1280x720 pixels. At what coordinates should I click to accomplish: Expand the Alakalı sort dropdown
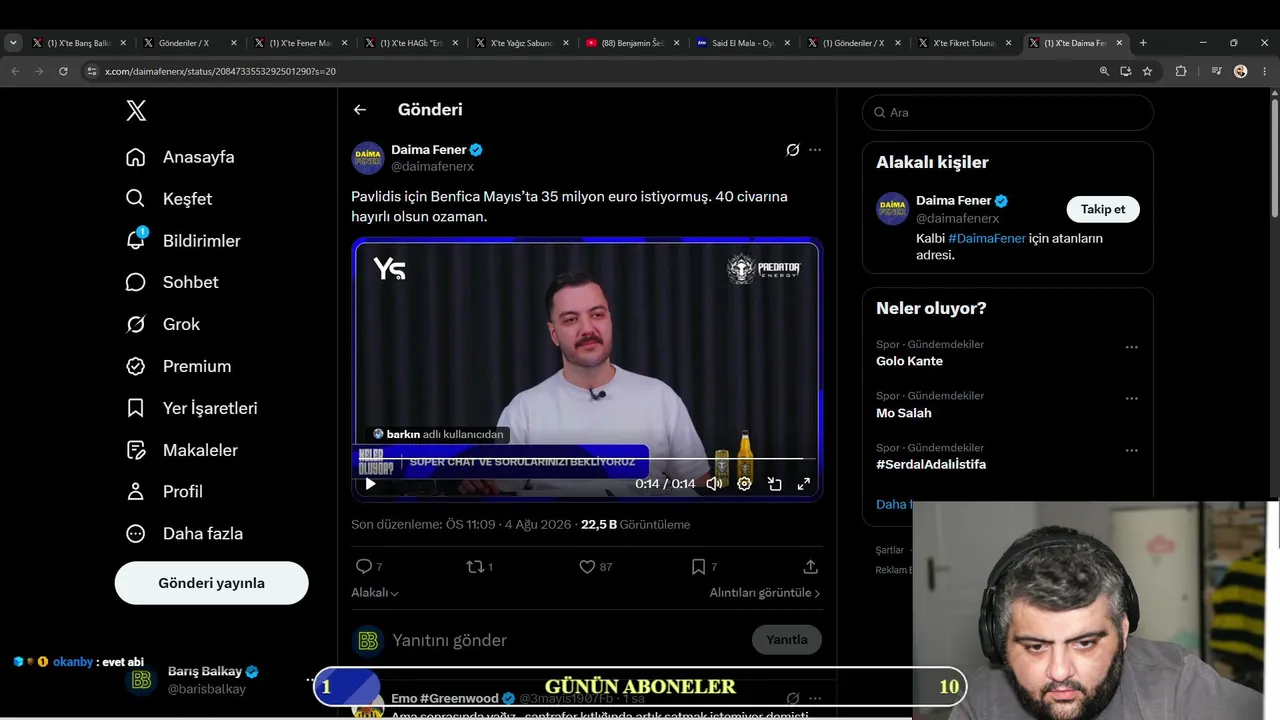click(x=375, y=593)
